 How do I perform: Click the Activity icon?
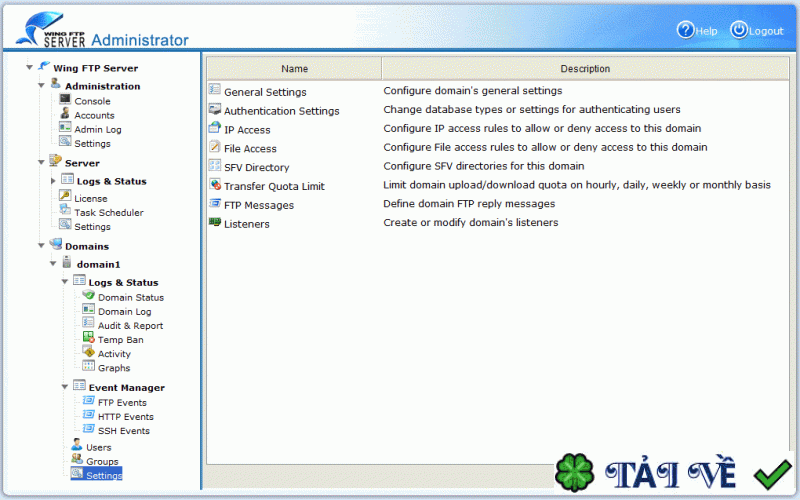[89, 352]
